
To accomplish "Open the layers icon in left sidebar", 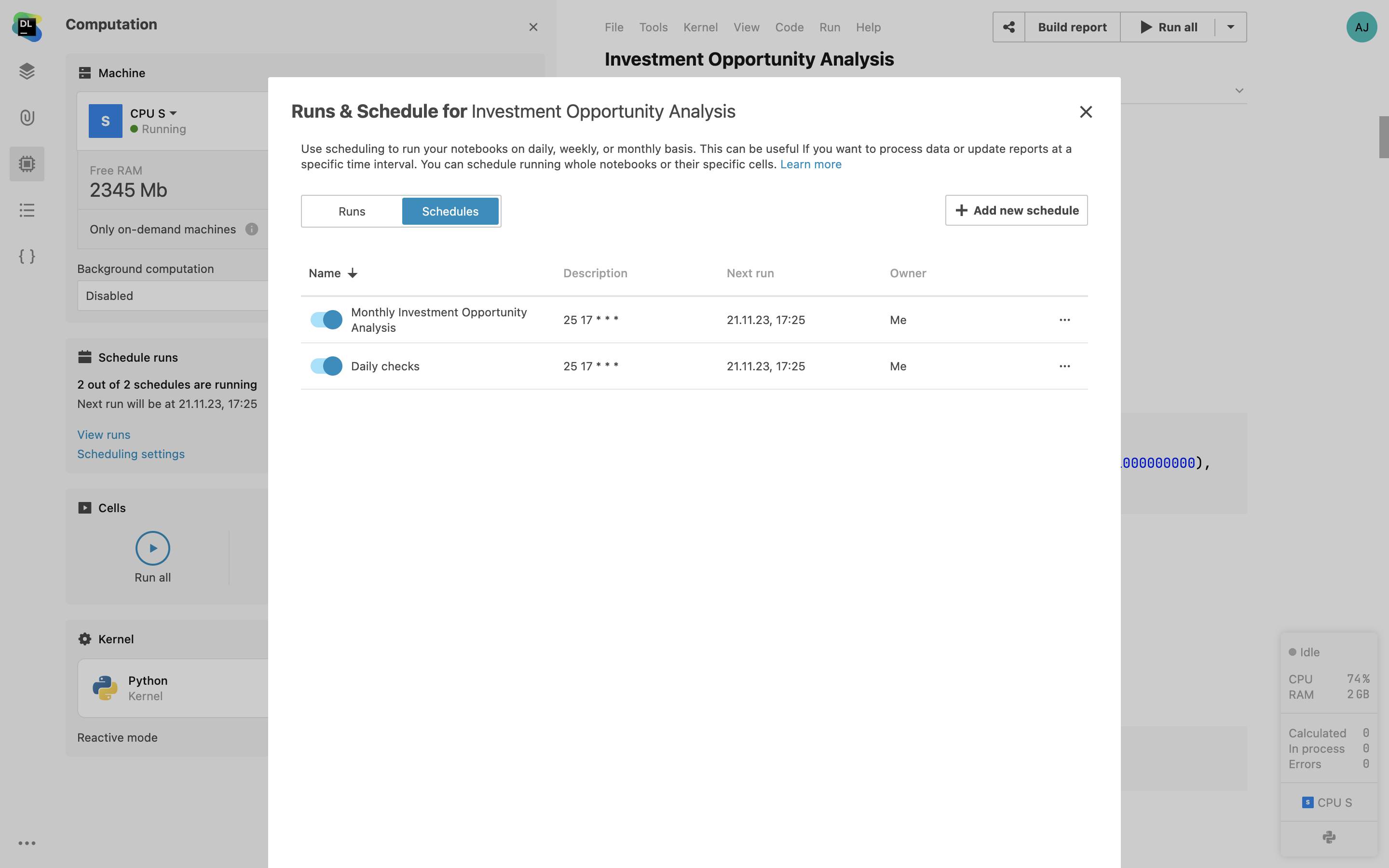I will pyautogui.click(x=27, y=71).
